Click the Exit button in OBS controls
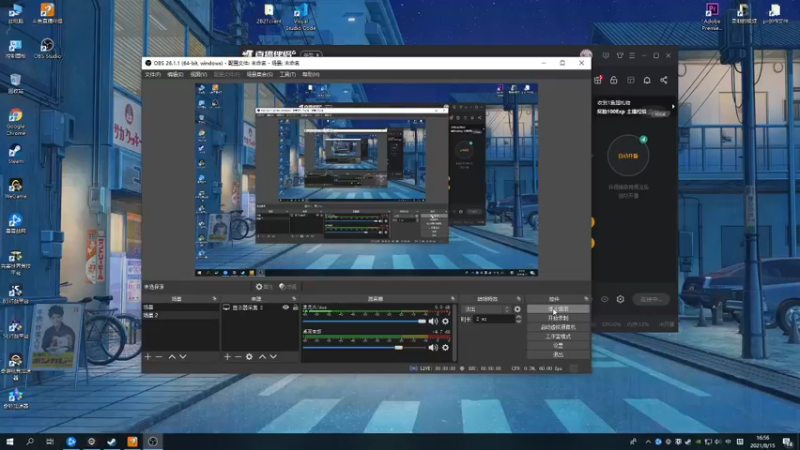The image size is (800, 450). pyautogui.click(x=558, y=354)
